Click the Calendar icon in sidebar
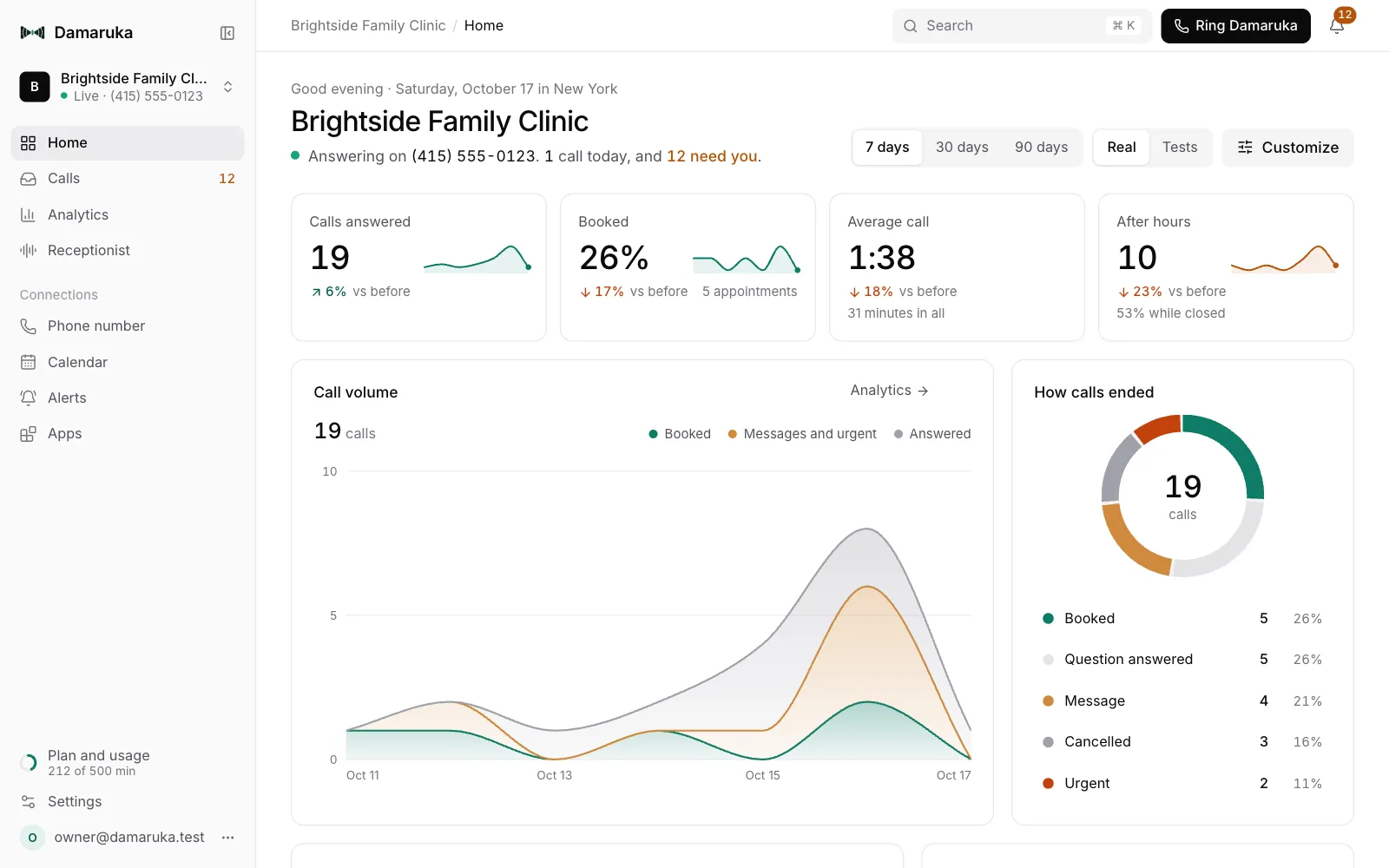The height and width of the screenshot is (868, 1389). [28, 362]
